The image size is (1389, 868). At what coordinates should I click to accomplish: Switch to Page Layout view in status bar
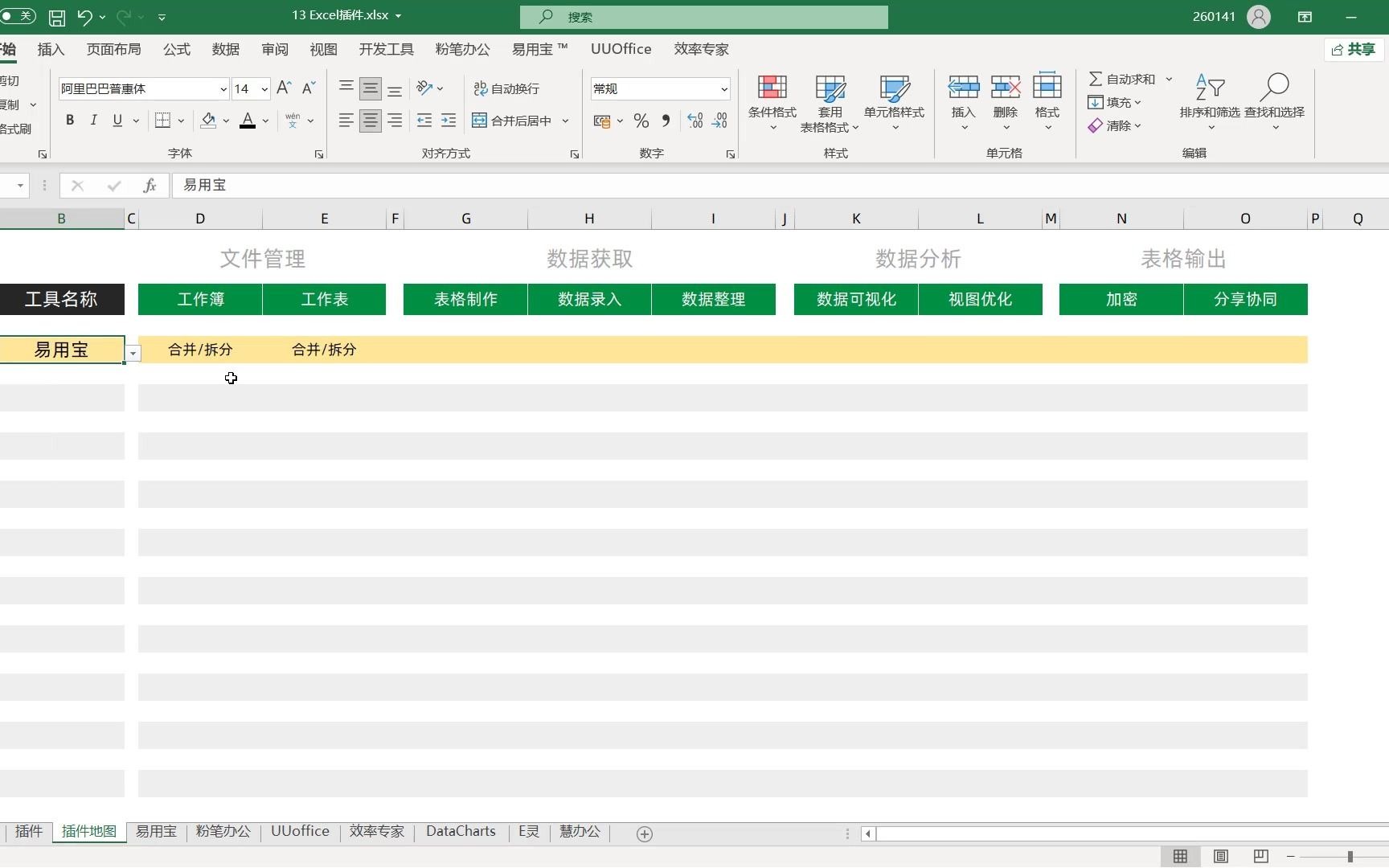pos(1220,856)
